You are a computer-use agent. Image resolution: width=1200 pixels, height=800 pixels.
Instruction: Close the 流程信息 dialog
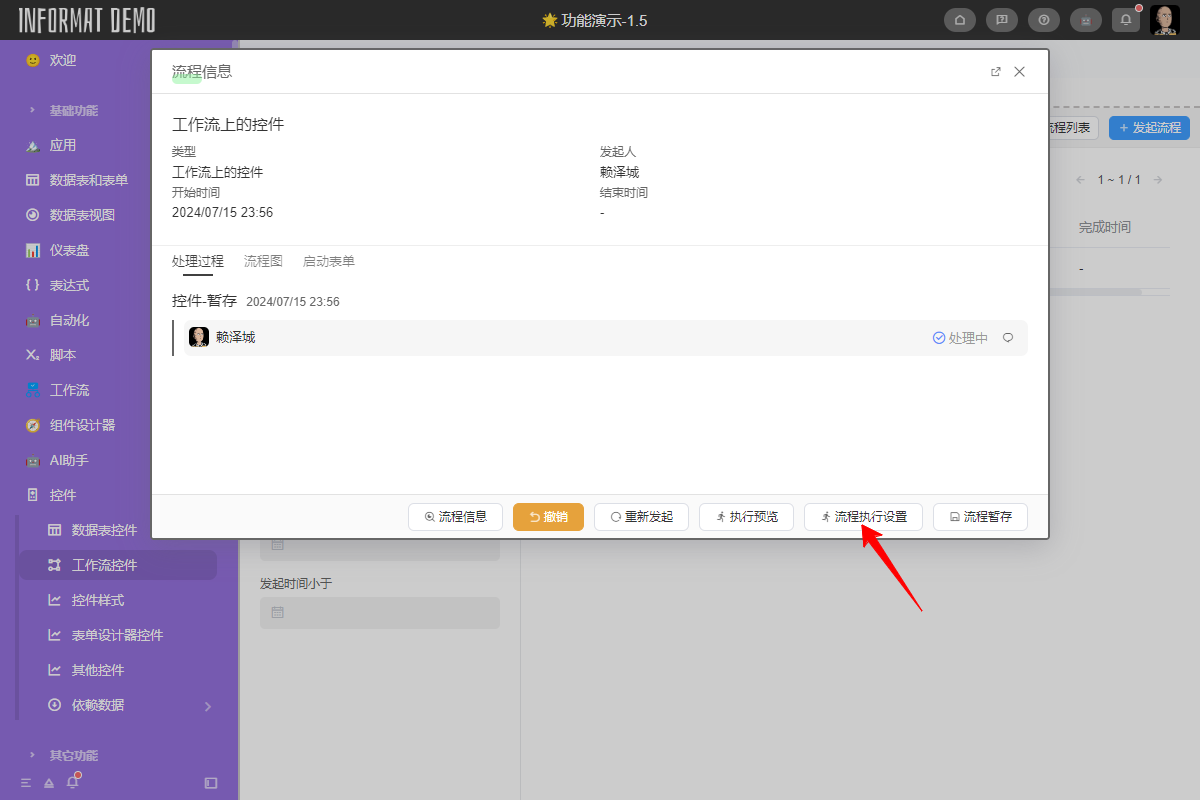click(1020, 72)
